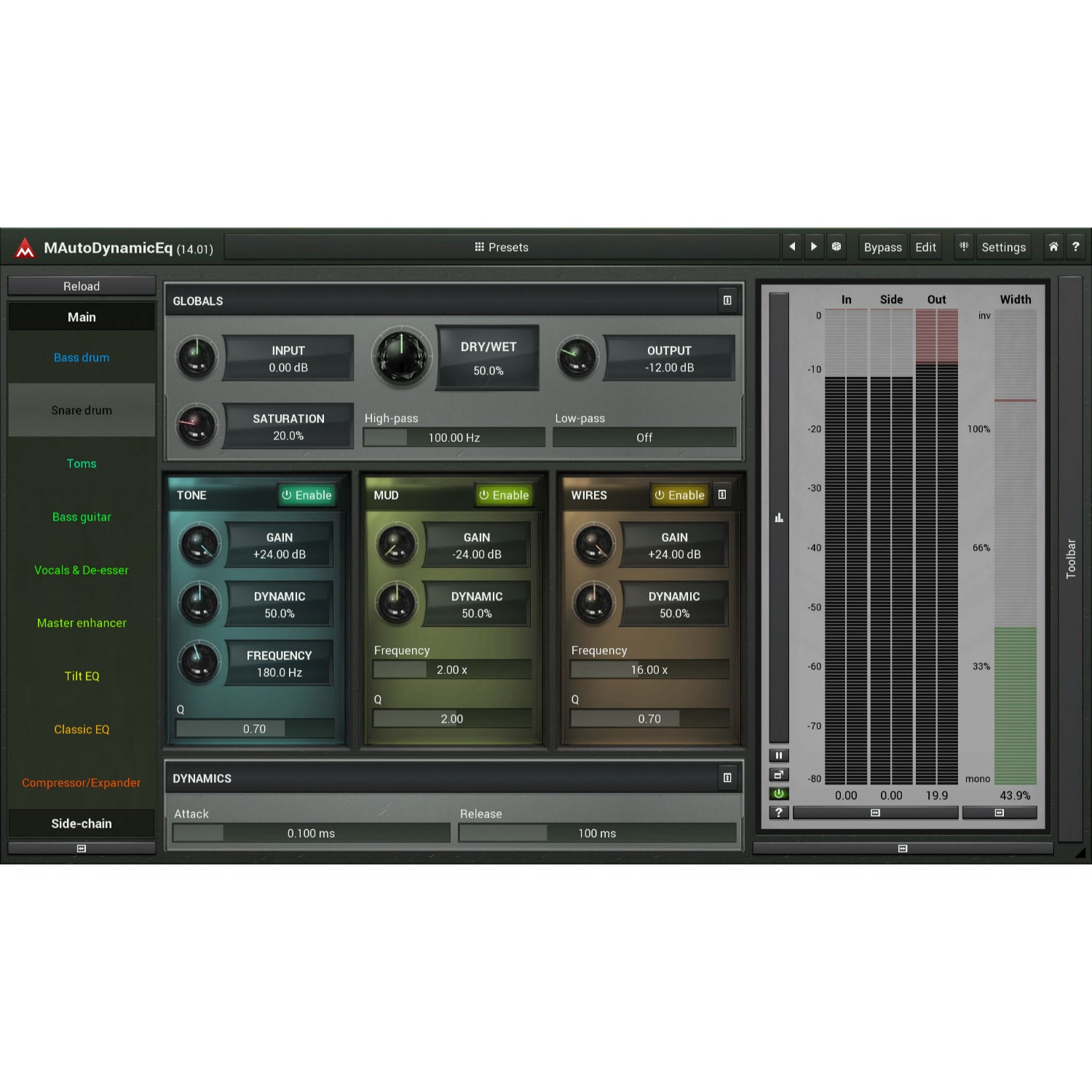Select Snare drum device
Screen dimensions: 1092x1092
coord(82,411)
